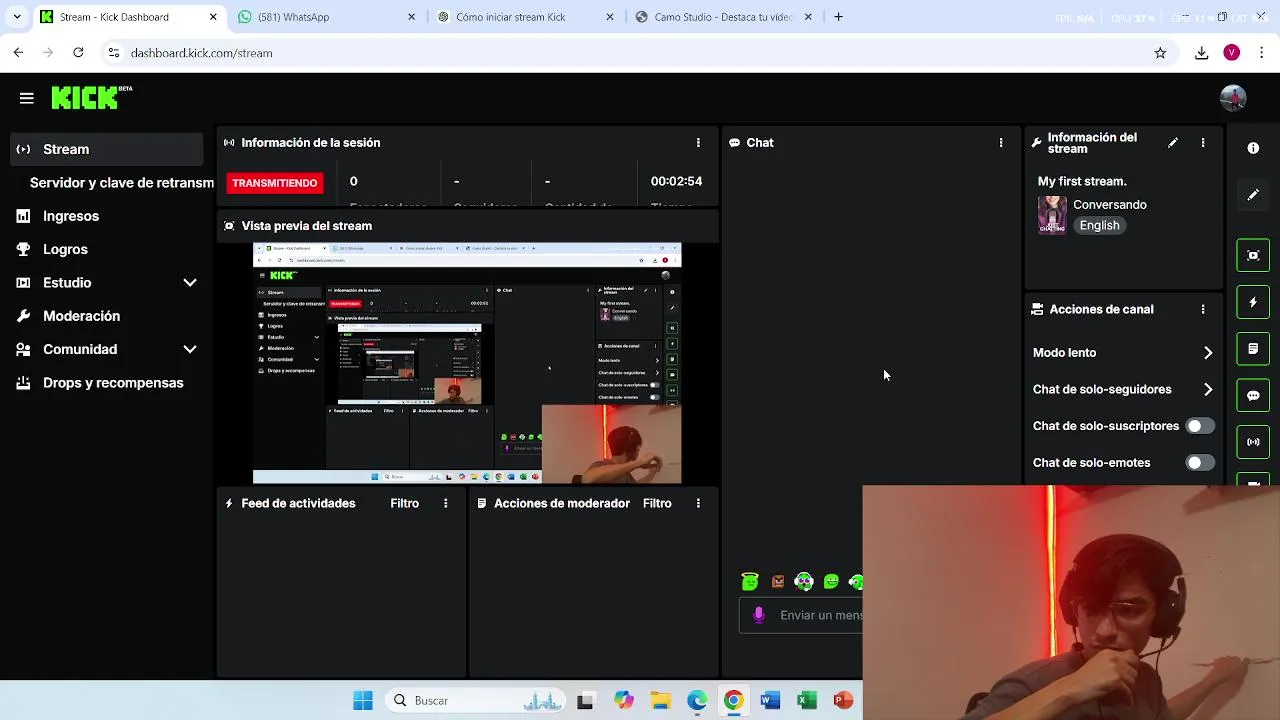Expand Modo lento options arrow
The width and height of the screenshot is (1280, 720).
[1208, 353]
